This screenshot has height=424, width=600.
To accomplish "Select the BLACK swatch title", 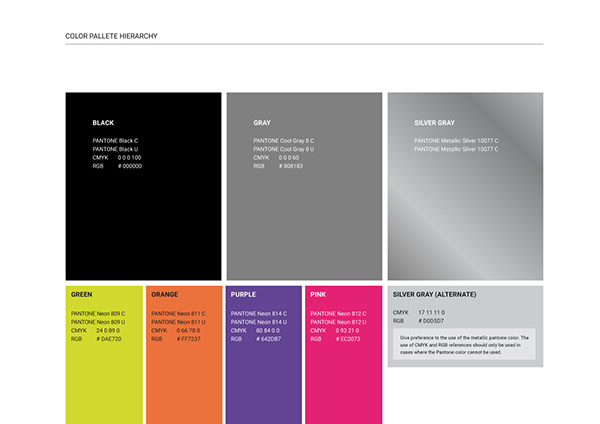I will pos(103,123).
